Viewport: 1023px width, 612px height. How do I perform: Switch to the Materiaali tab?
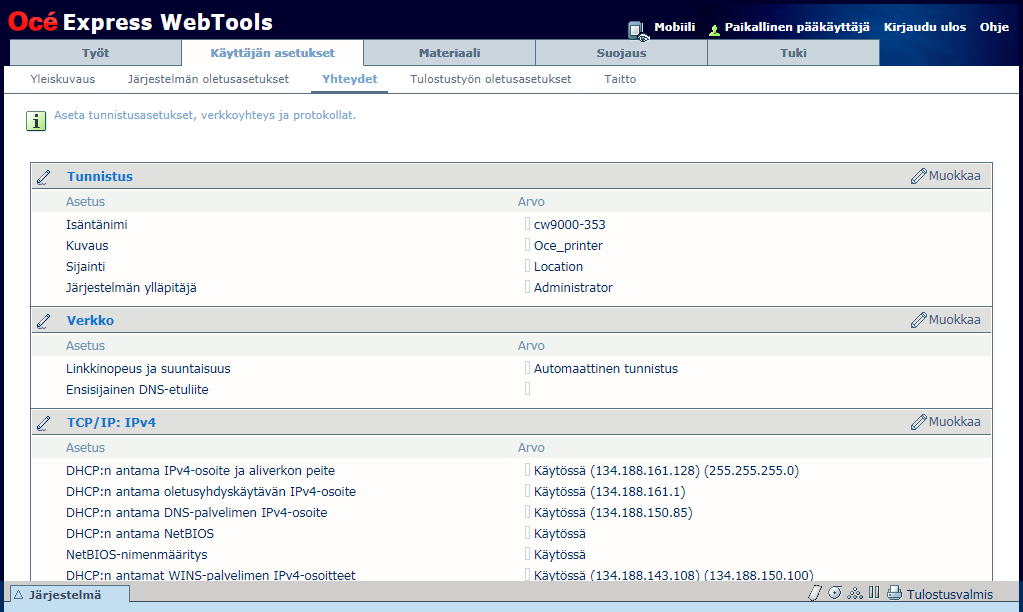[x=449, y=53]
